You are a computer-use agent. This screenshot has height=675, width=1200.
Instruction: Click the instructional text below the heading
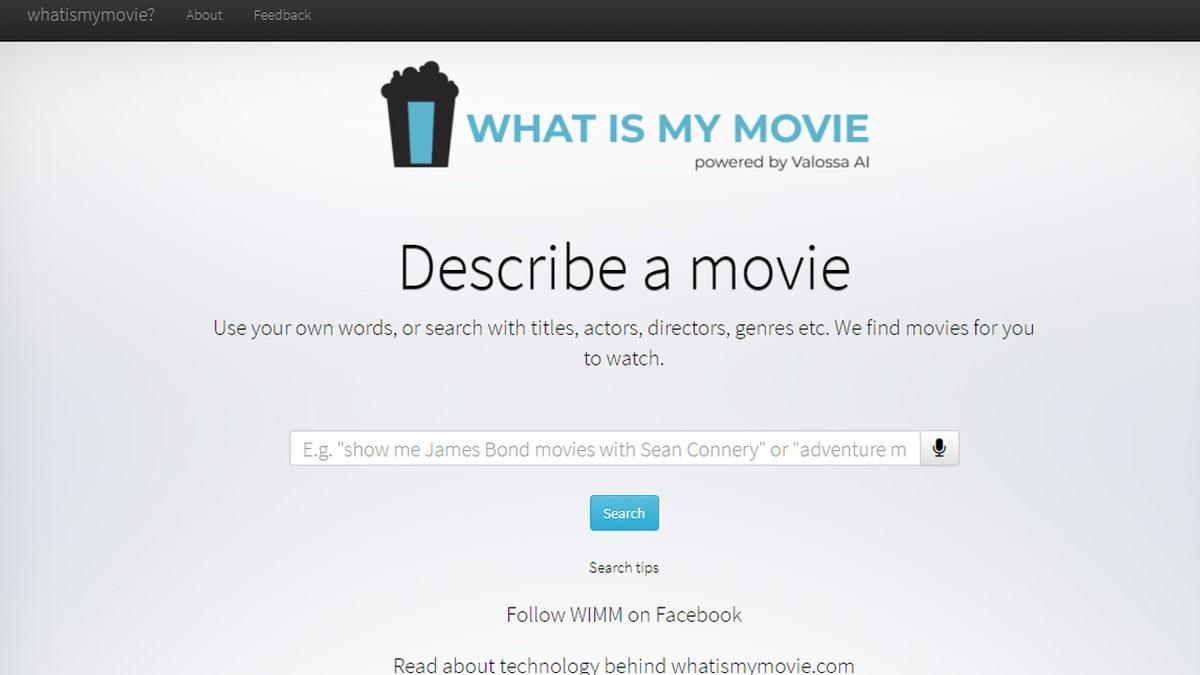pyautogui.click(x=623, y=342)
